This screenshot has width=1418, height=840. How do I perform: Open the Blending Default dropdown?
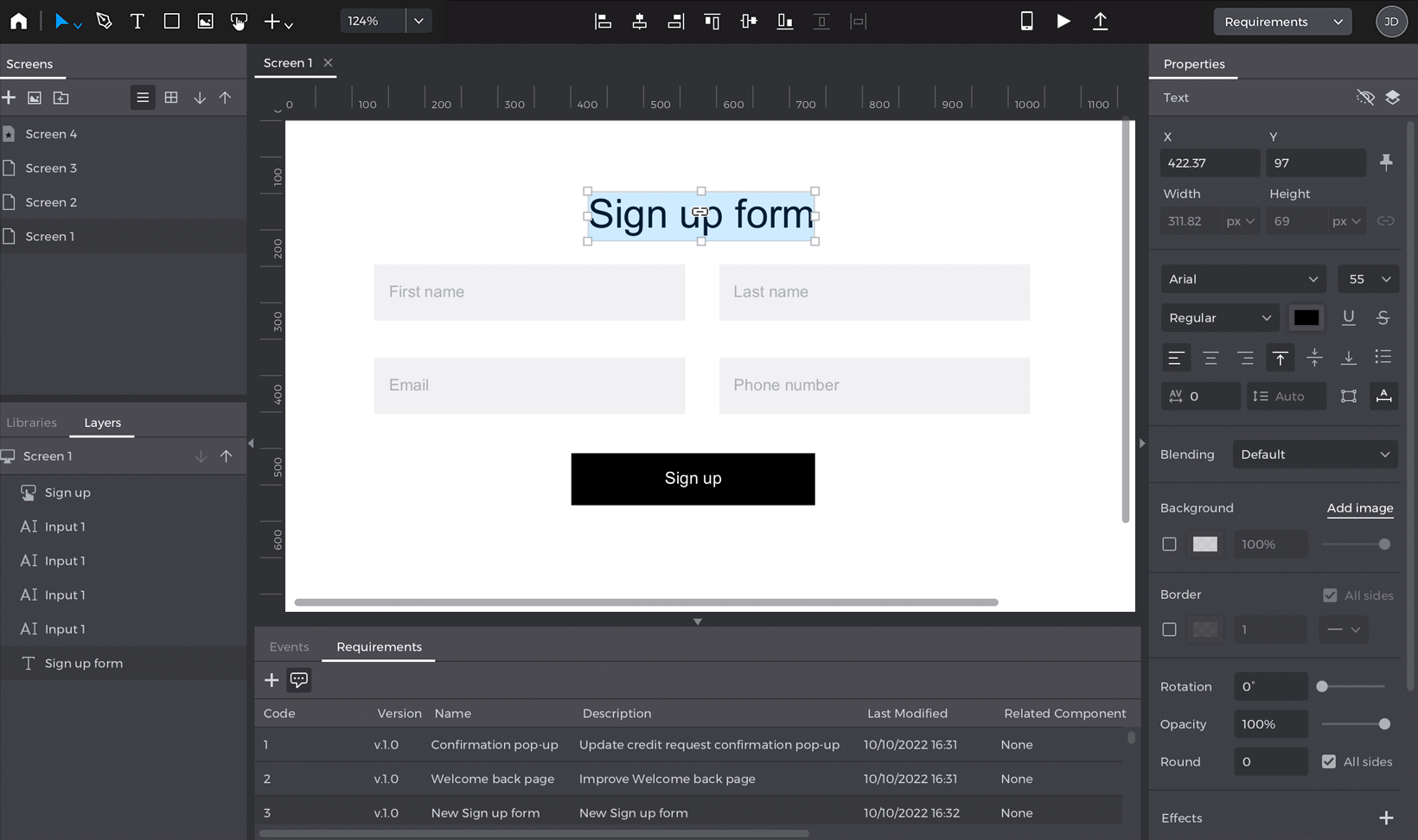1314,455
